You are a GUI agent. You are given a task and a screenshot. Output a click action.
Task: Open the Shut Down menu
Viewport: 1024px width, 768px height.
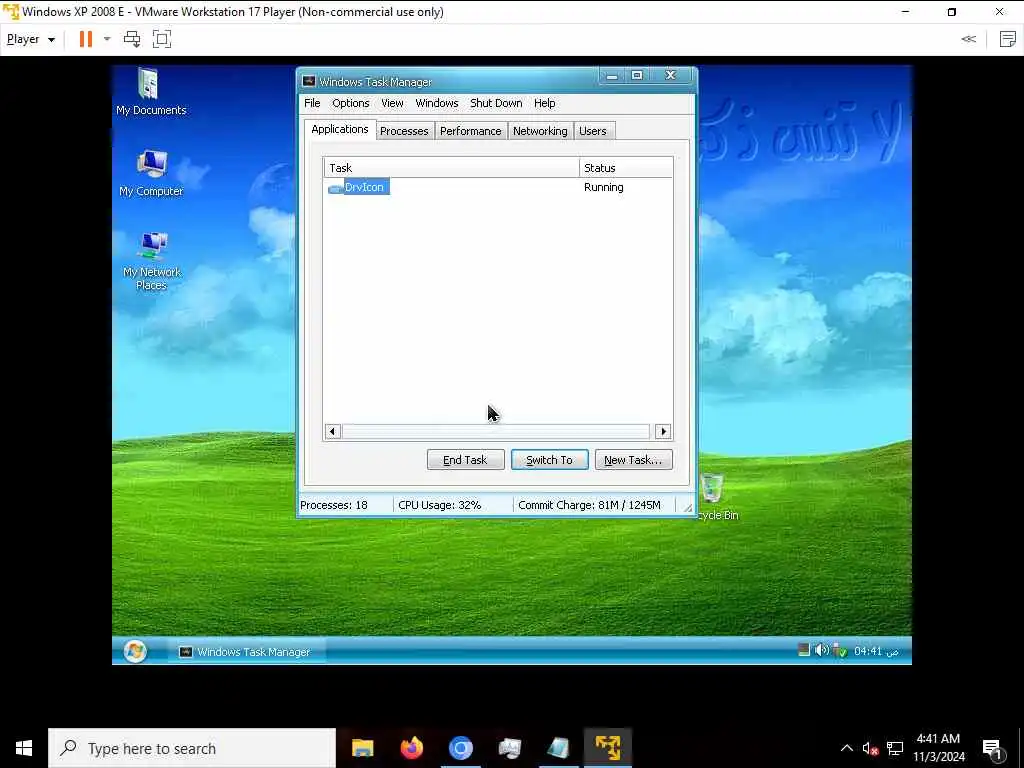pyautogui.click(x=496, y=103)
